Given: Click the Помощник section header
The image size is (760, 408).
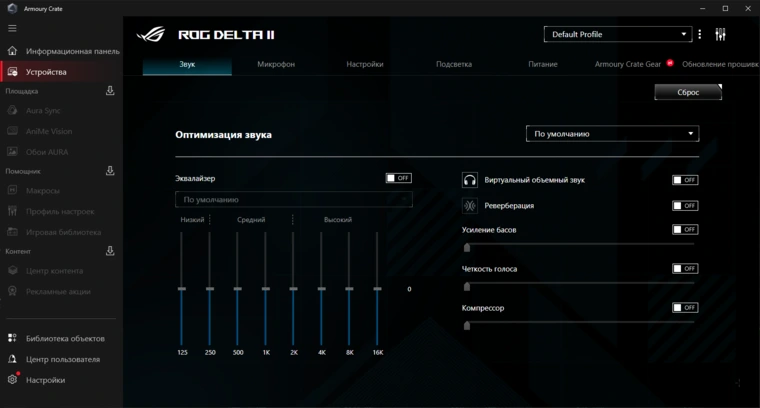Looking at the screenshot, I should click(23, 171).
